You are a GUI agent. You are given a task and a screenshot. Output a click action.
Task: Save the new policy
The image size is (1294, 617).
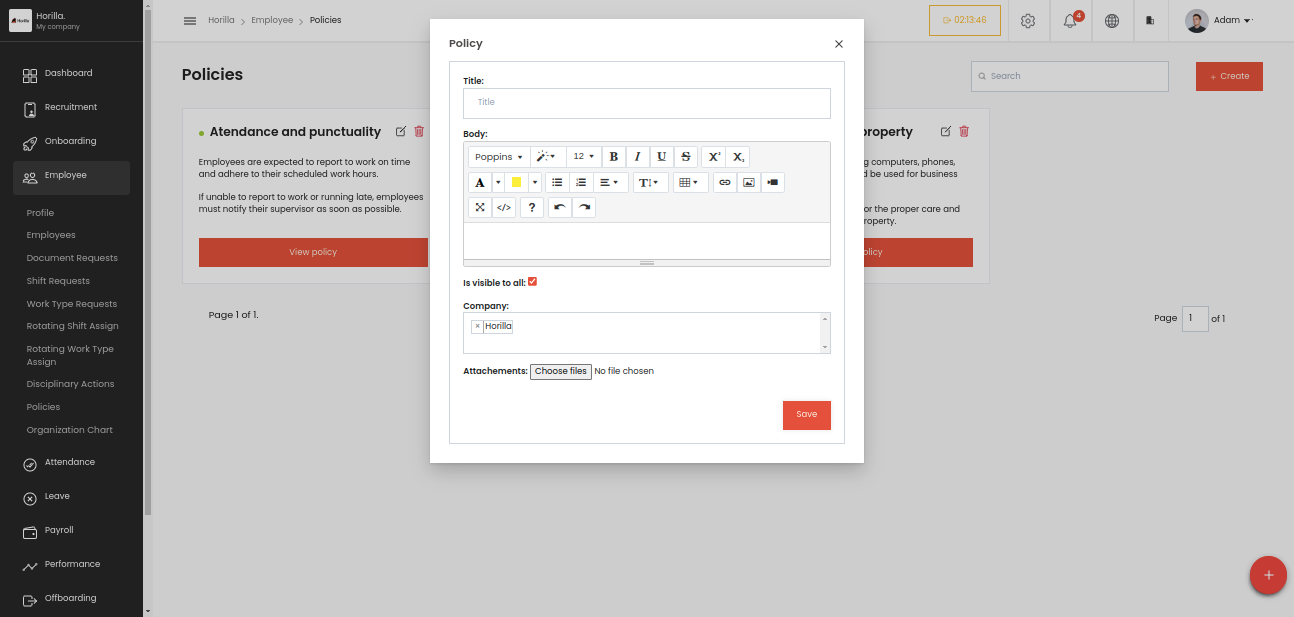[807, 415]
